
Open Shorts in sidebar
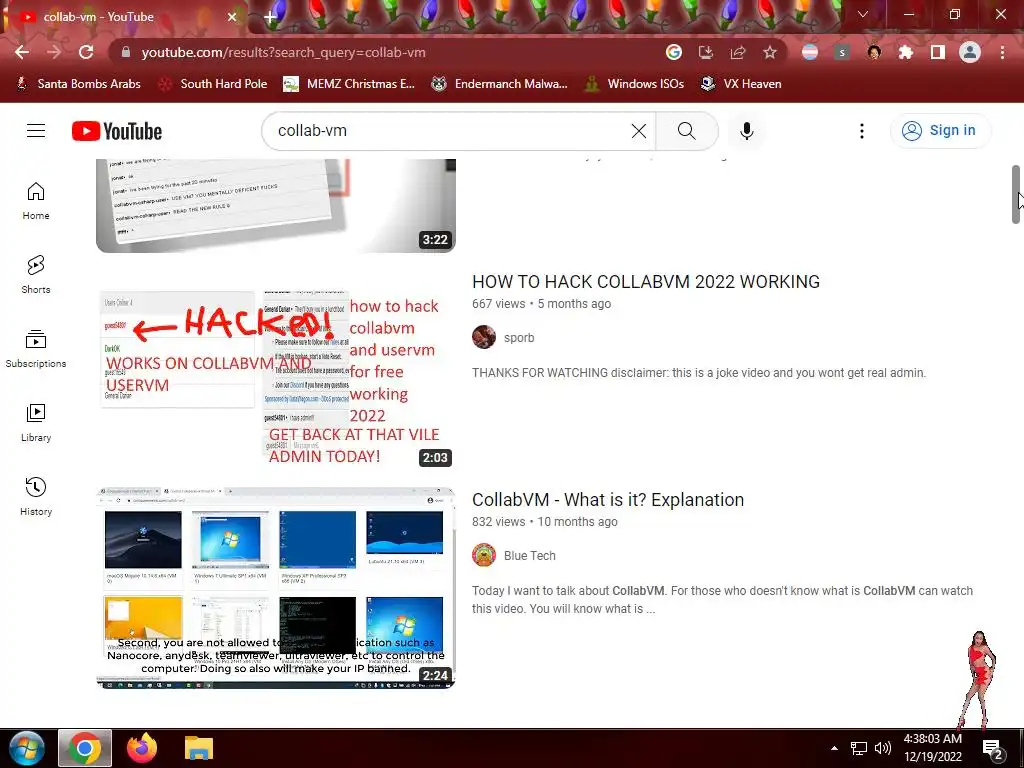point(36,274)
